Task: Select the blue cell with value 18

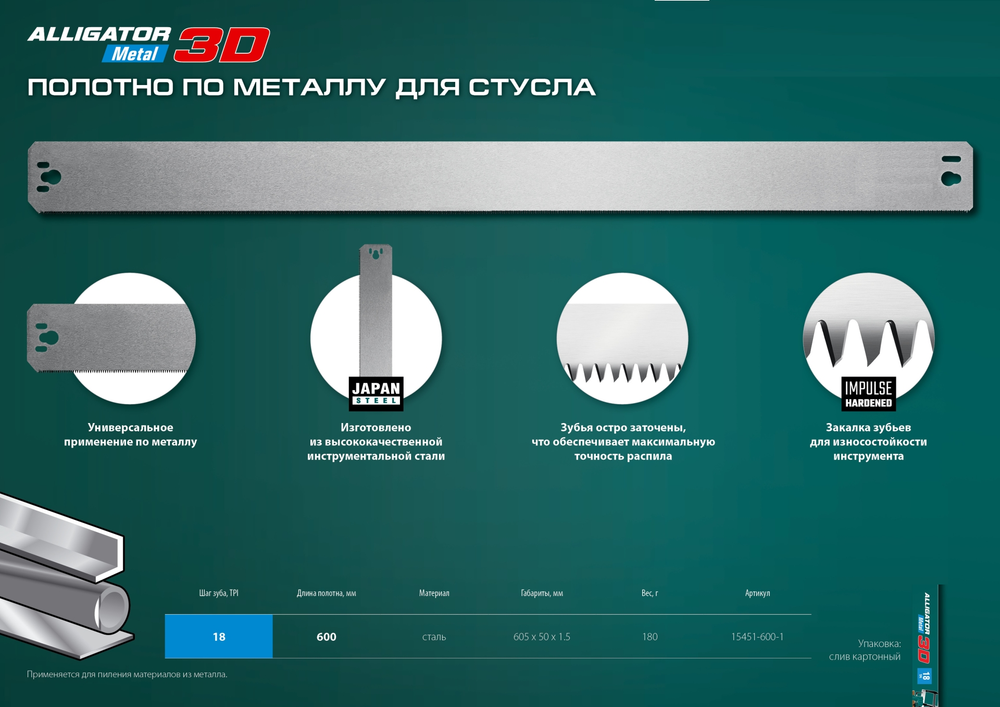Action: click(x=219, y=636)
